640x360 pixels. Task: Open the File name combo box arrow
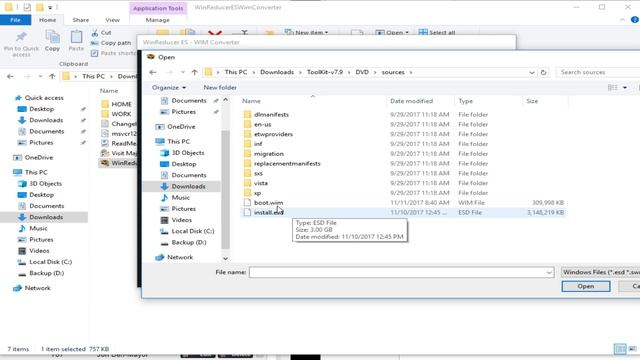[x=549, y=272]
